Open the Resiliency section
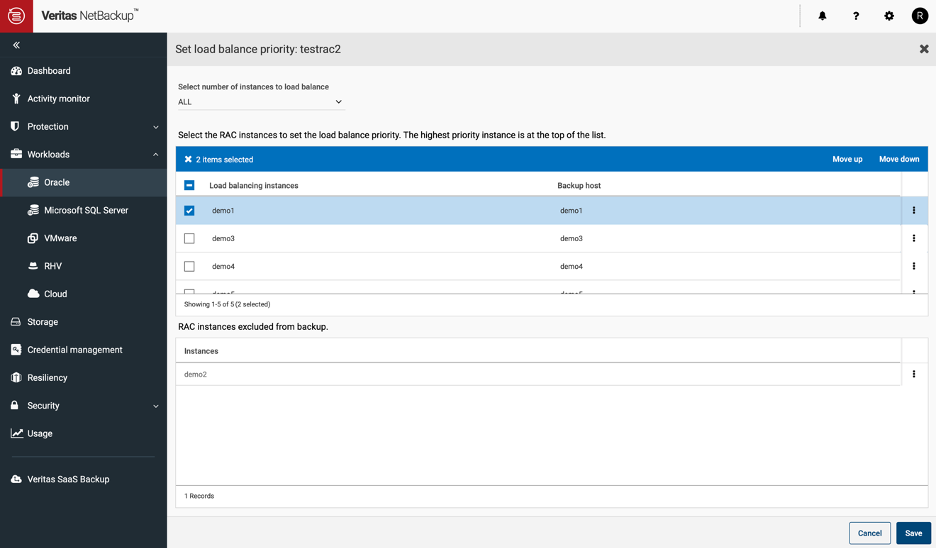 tap(47, 377)
